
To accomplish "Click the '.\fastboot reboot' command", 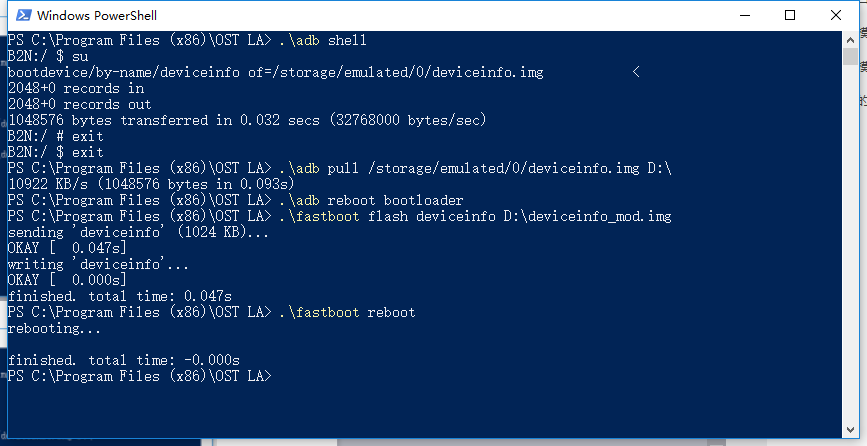I will tap(347, 312).
